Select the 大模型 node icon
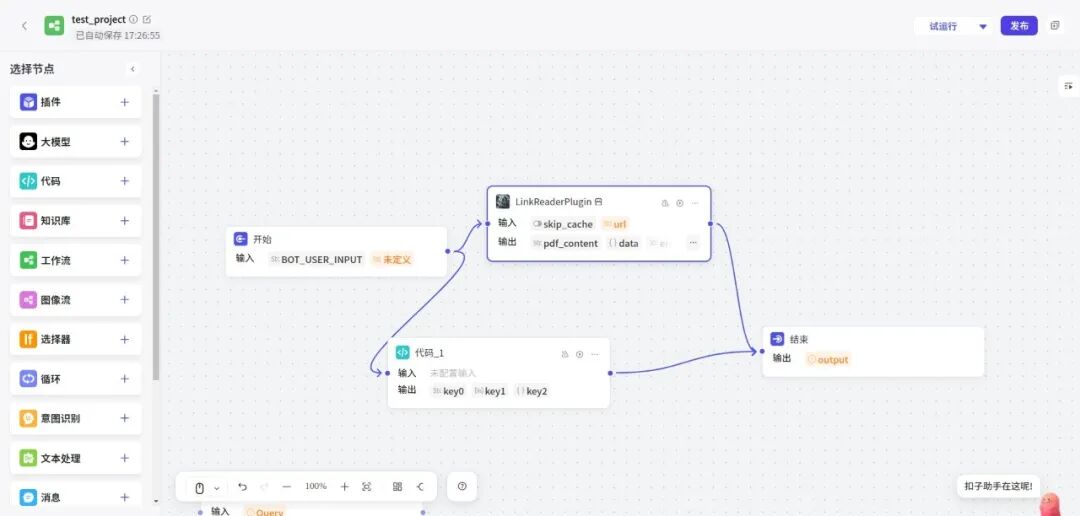This screenshot has height=516, width=1080. click(28, 141)
